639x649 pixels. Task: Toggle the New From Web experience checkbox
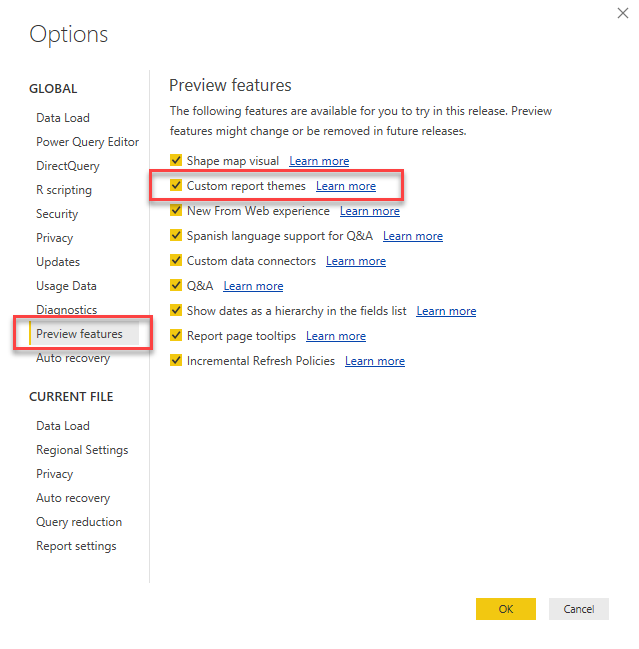[176, 211]
